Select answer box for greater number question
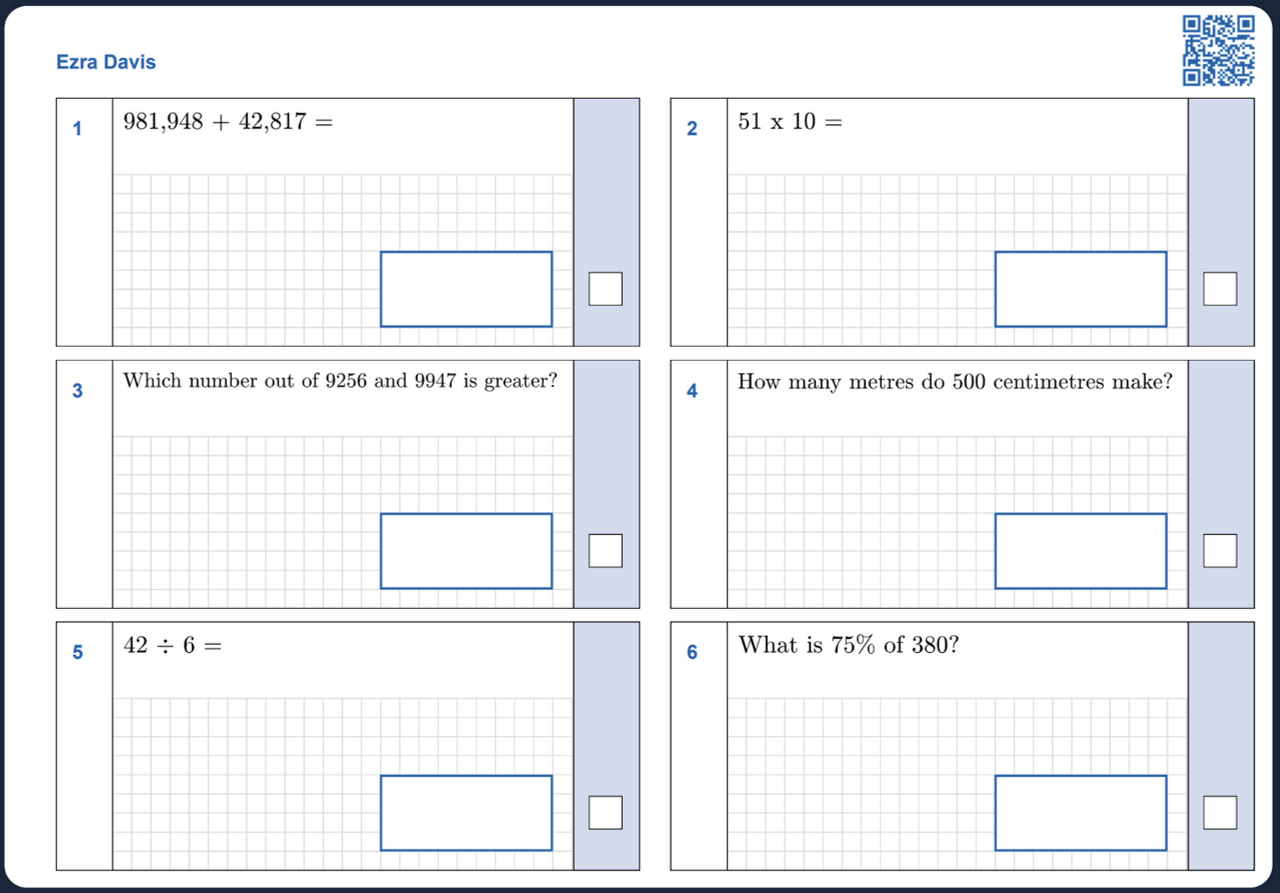The width and height of the screenshot is (1280, 893). [466, 551]
